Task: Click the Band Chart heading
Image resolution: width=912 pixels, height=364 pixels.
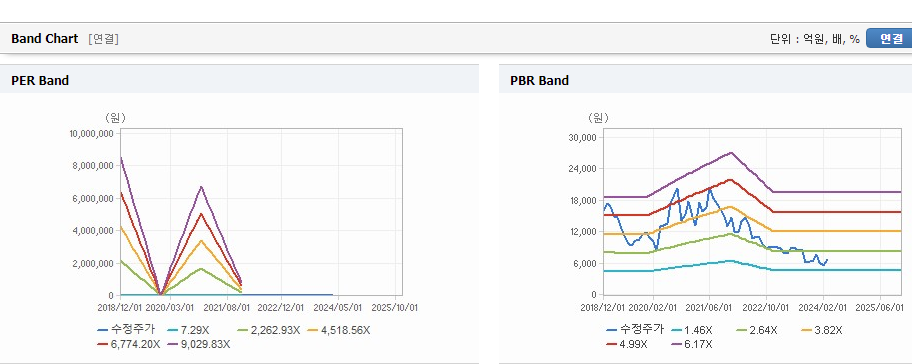Action: [44, 38]
